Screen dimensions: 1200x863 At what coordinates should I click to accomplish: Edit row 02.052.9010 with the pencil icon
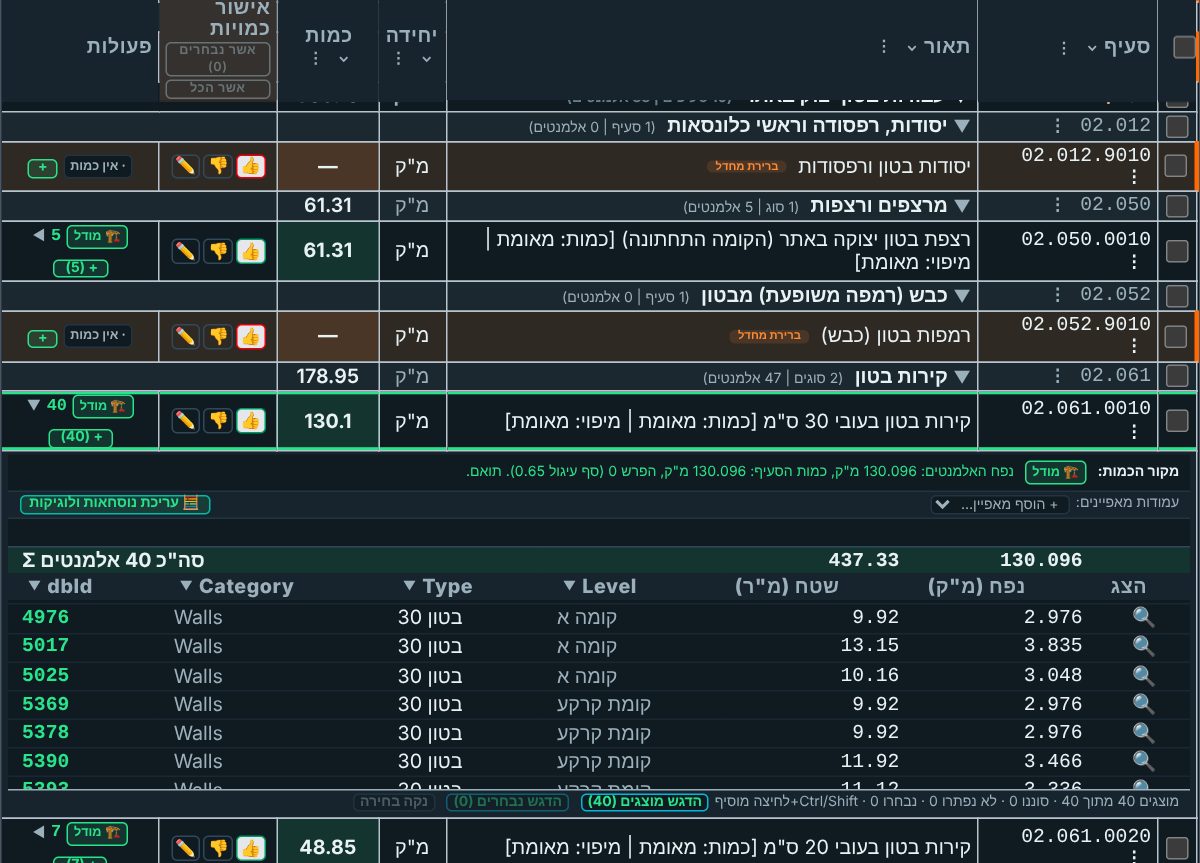(x=185, y=336)
